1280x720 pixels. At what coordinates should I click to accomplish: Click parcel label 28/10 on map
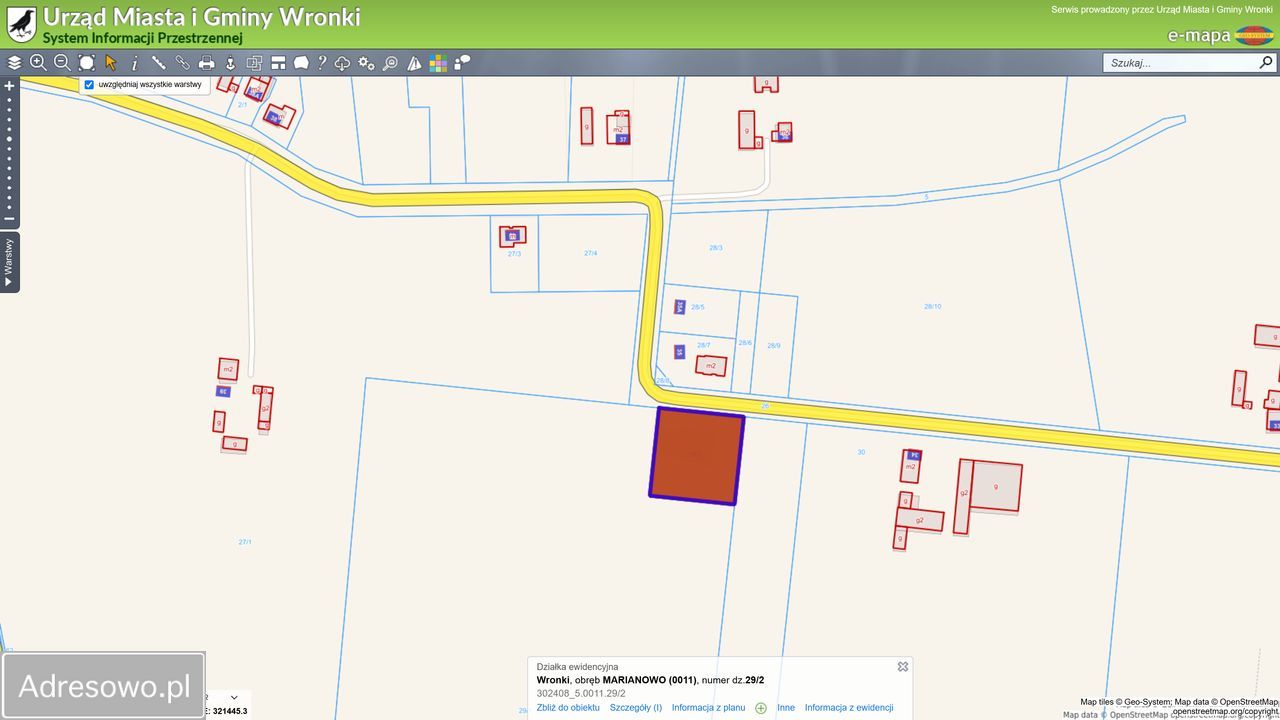tap(932, 306)
